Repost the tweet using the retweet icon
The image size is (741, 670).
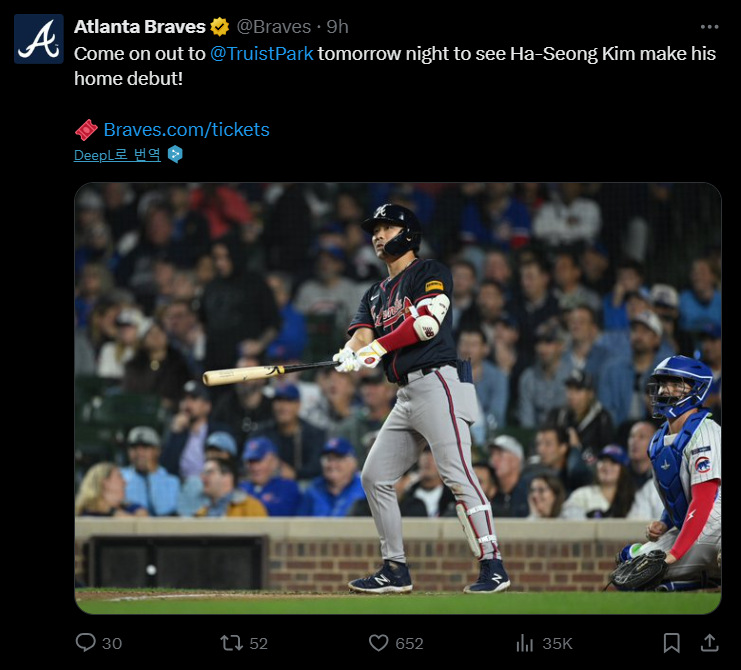pos(232,643)
